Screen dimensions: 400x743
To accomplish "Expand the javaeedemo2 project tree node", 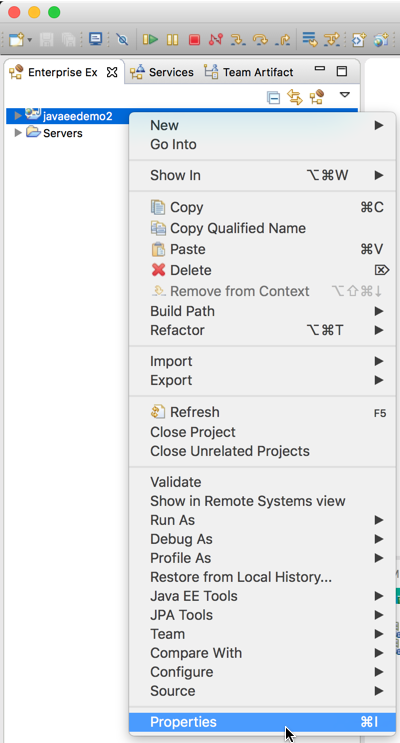I will pyautogui.click(x=18, y=116).
